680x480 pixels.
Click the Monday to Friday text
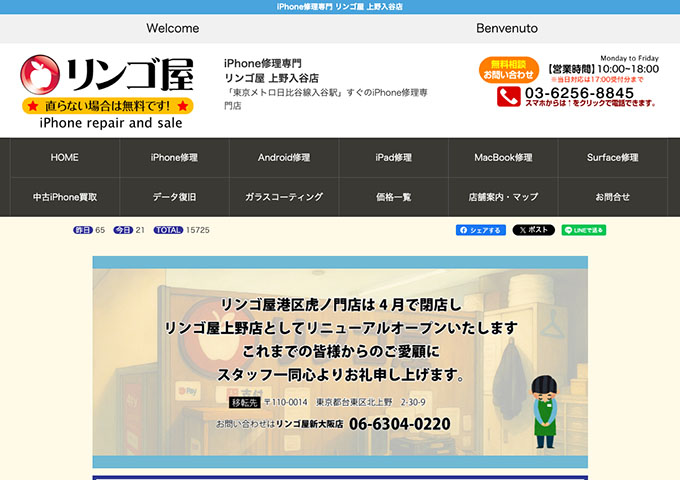[x=629, y=58]
